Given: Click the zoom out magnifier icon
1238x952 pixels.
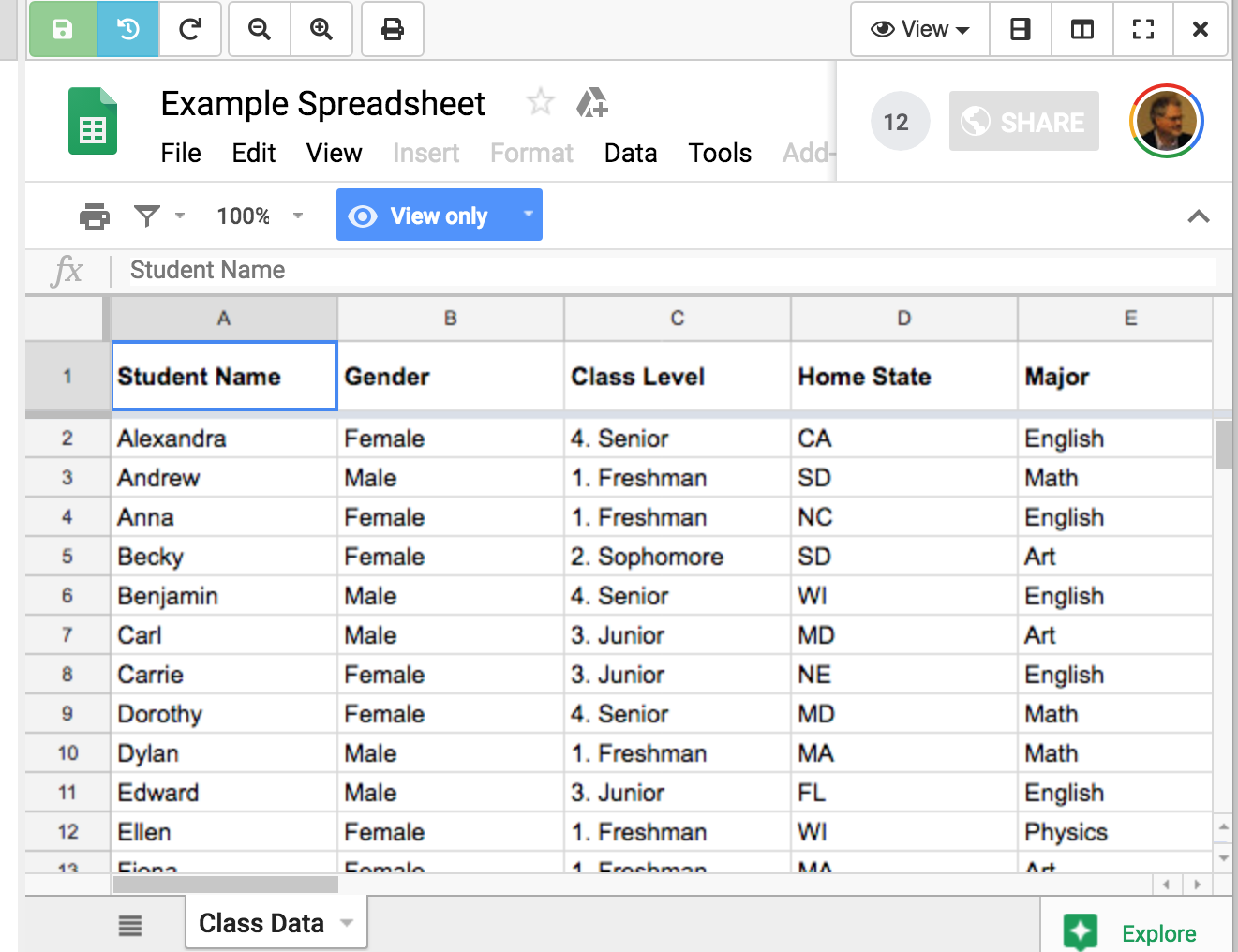Looking at the screenshot, I should [x=260, y=30].
